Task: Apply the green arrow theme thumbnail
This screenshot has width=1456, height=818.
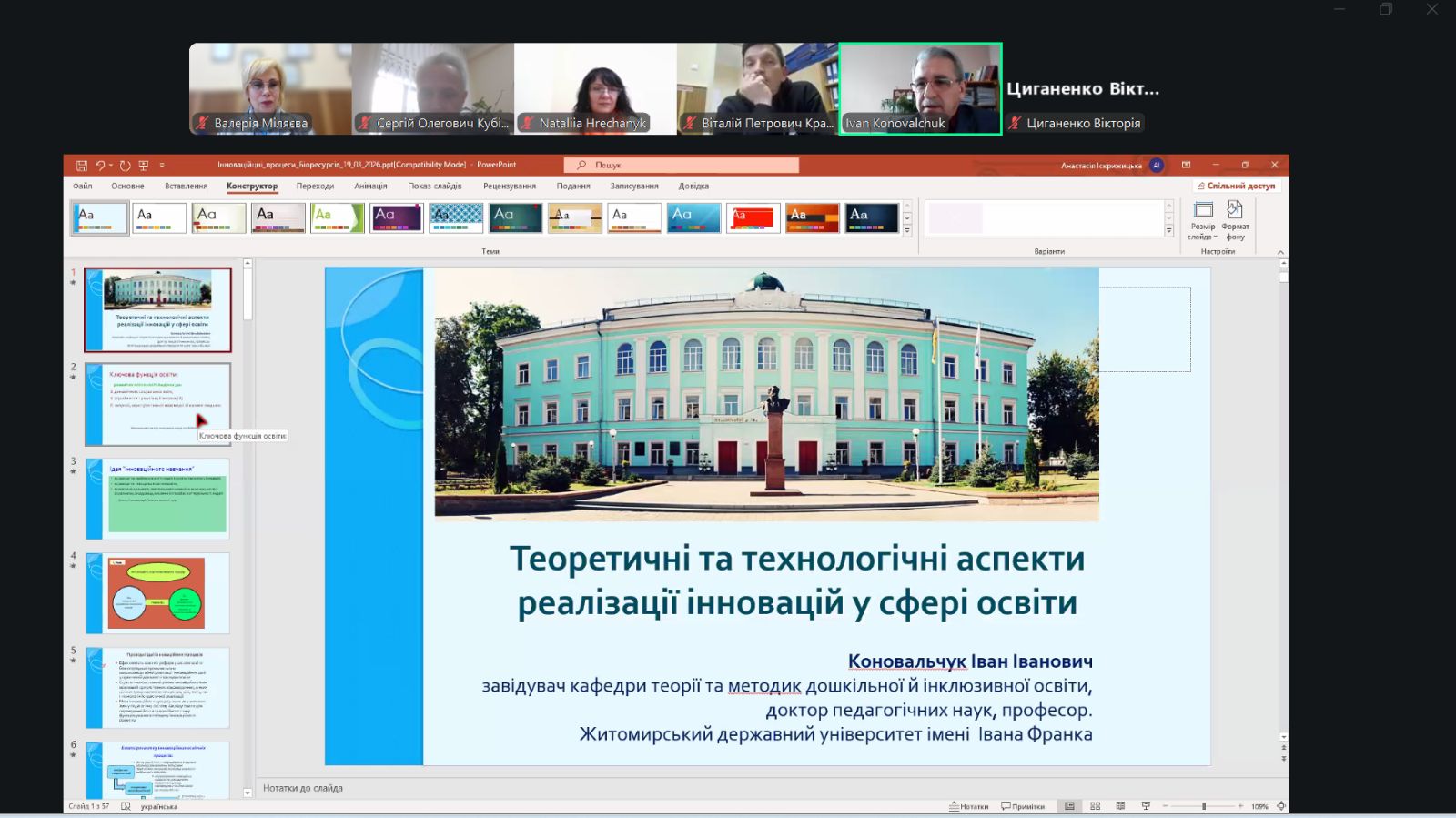Action: click(338, 218)
